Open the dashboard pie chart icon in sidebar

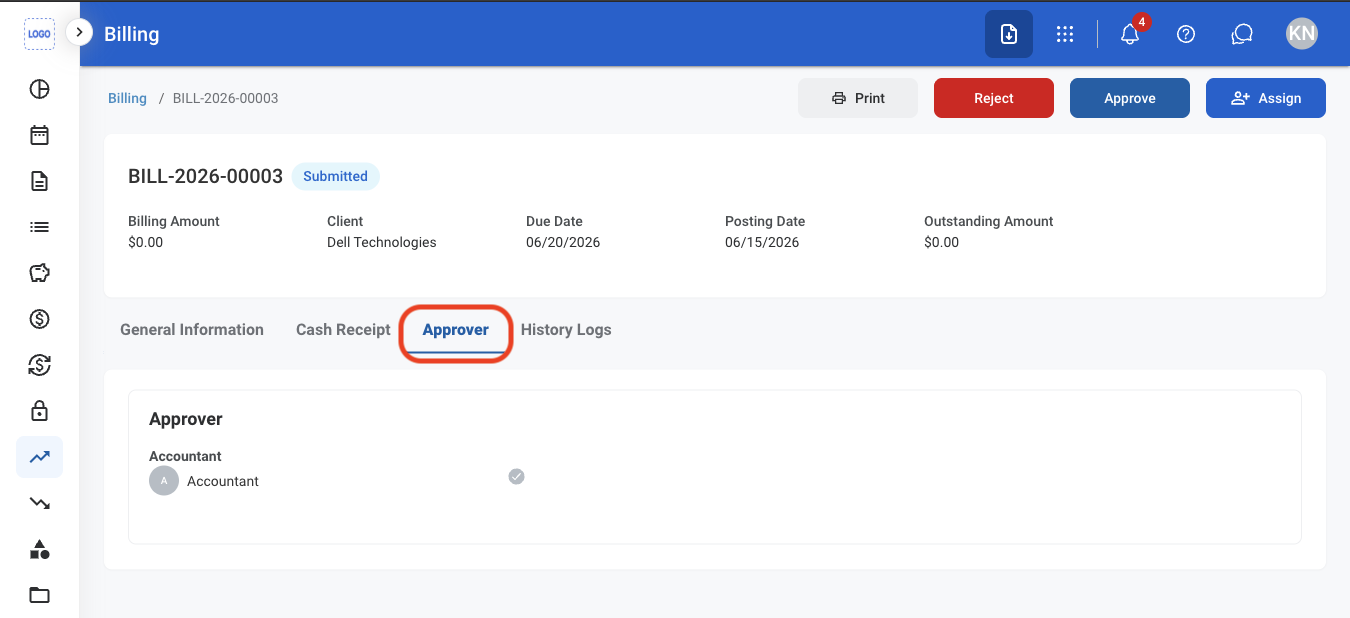click(x=39, y=89)
